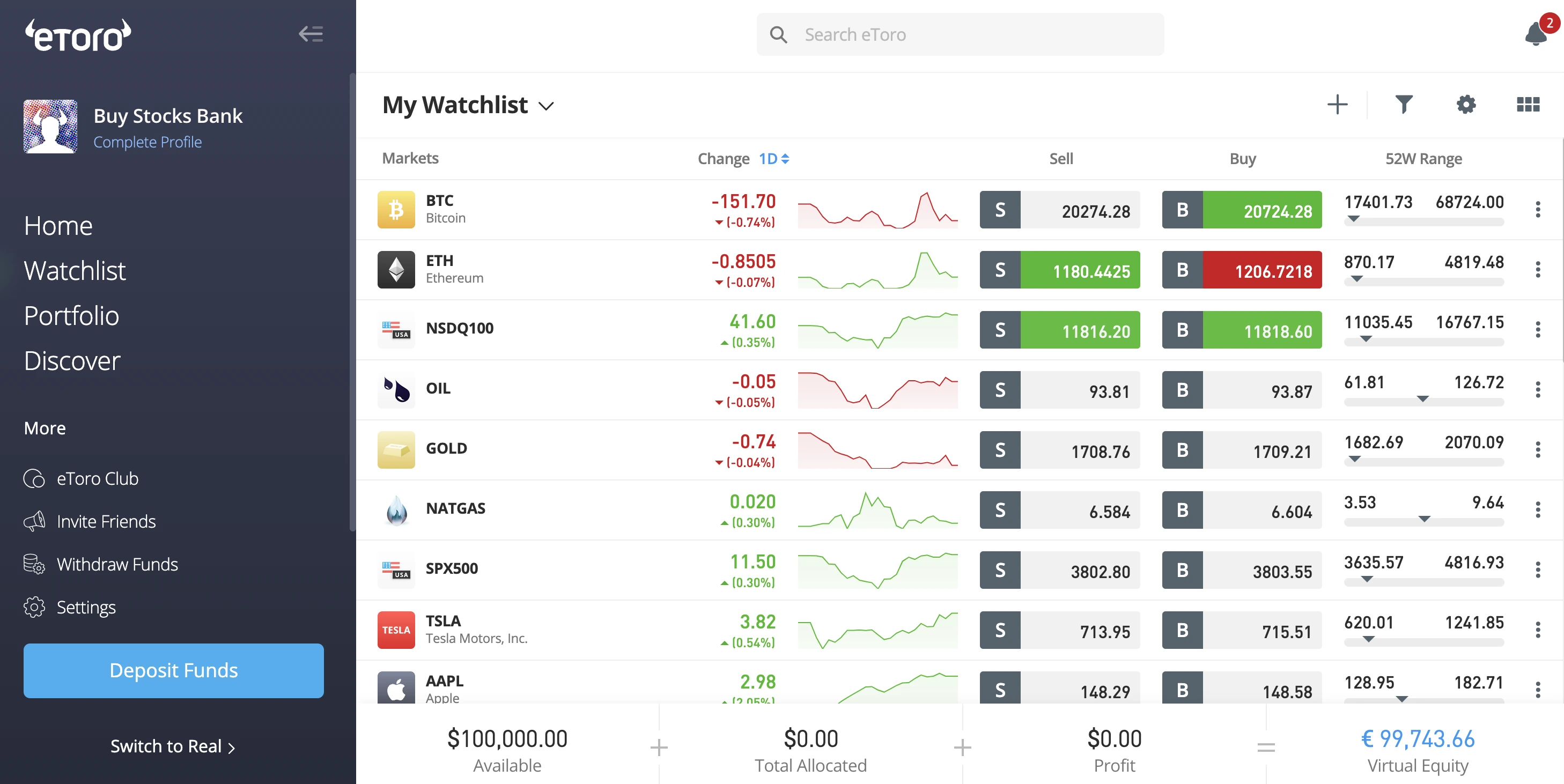The height and width of the screenshot is (784, 1564).
Task: Open watchlist settings gear
Action: point(1466,105)
